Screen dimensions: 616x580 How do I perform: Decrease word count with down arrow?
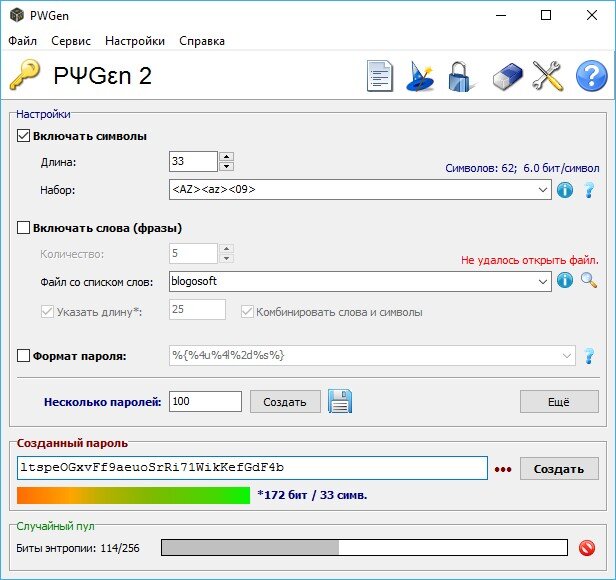(227, 259)
